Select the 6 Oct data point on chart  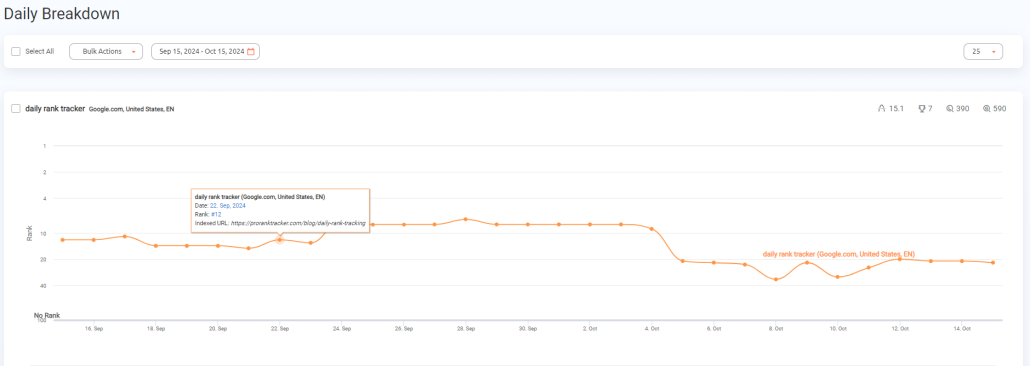(713, 263)
